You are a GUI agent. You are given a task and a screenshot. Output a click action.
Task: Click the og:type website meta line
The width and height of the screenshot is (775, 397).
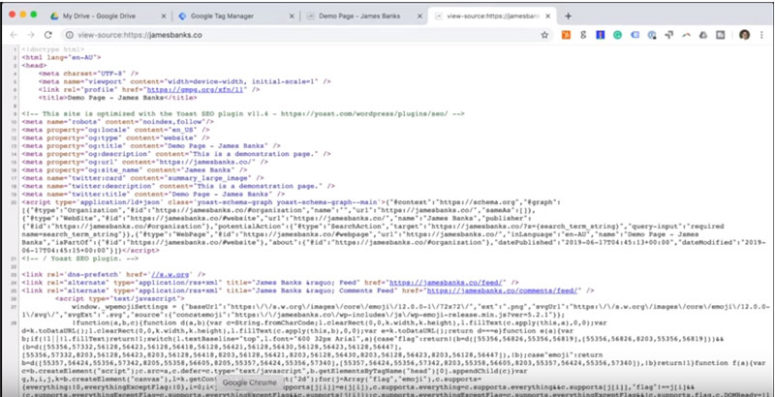click(x=115, y=138)
